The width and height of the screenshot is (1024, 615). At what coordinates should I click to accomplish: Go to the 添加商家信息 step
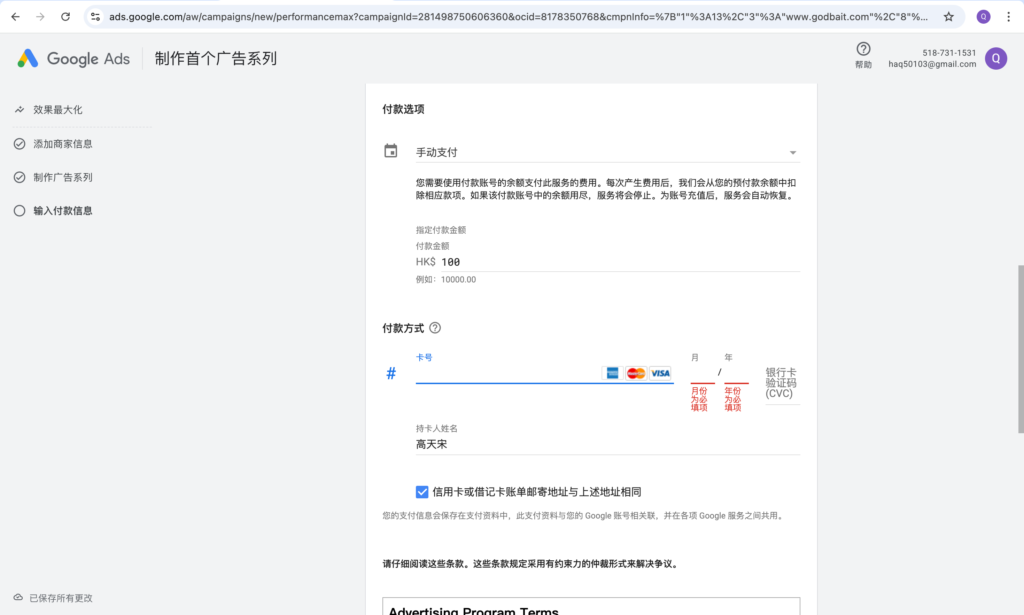point(62,144)
